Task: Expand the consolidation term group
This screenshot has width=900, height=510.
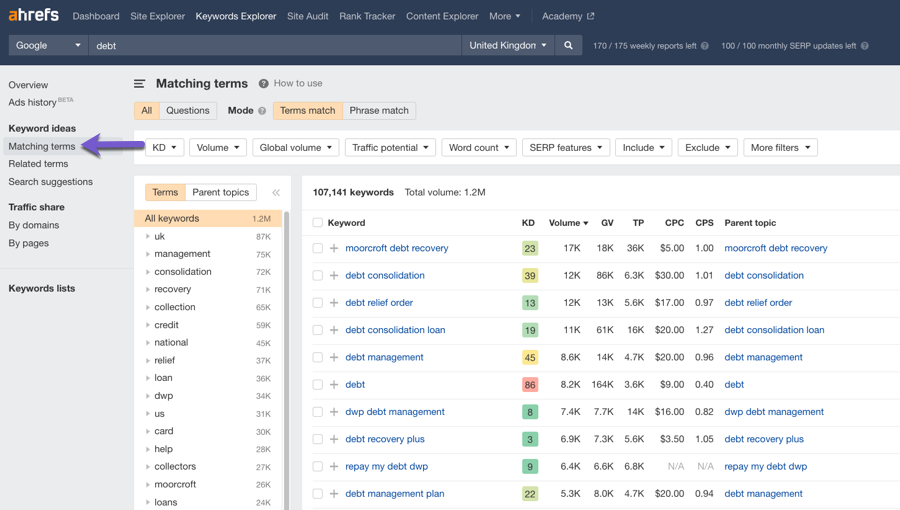Action: [148, 272]
